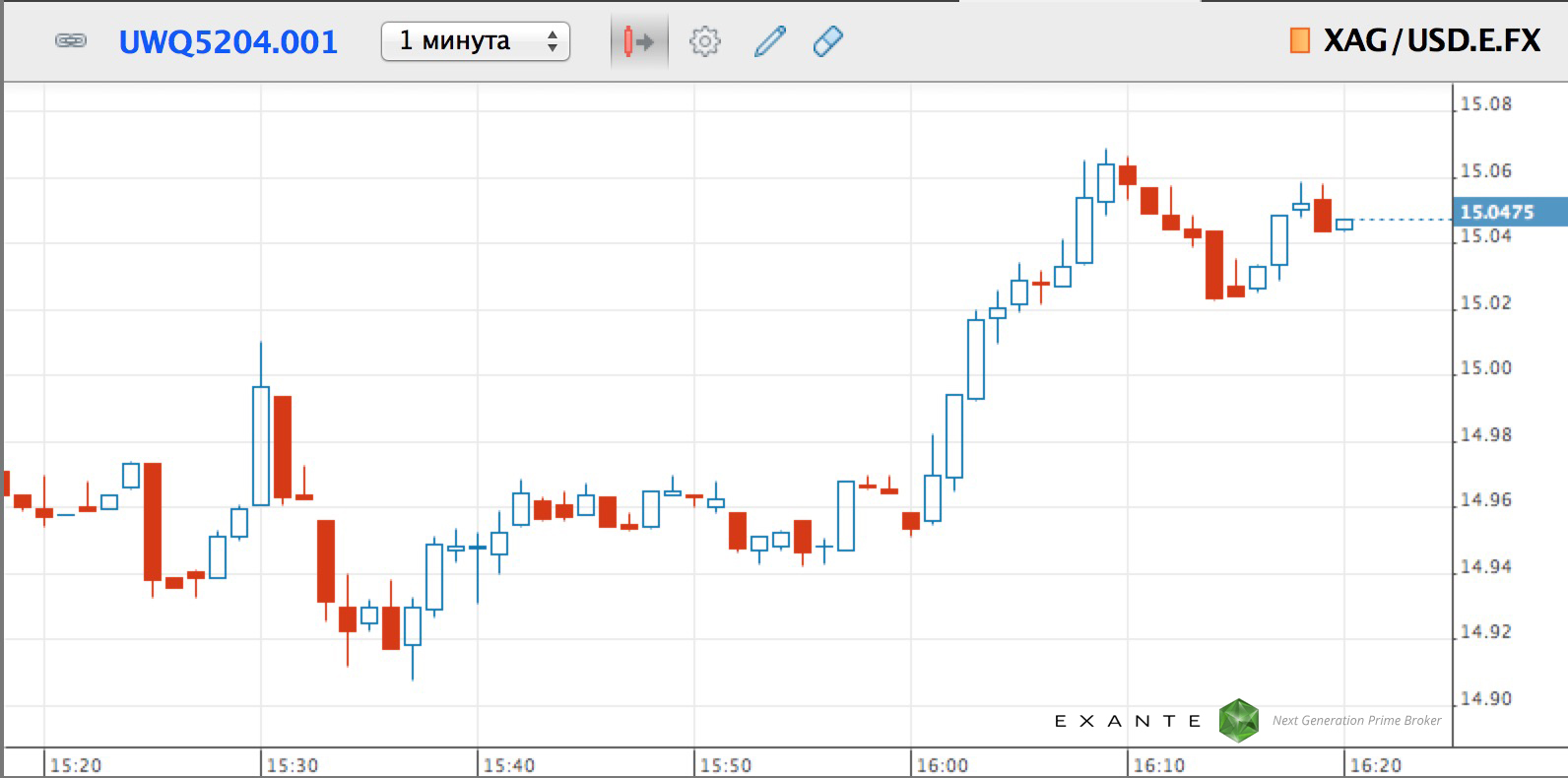1568x778 pixels.
Task: Click the orange color swatch by the symbol
Action: click(1299, 40)
